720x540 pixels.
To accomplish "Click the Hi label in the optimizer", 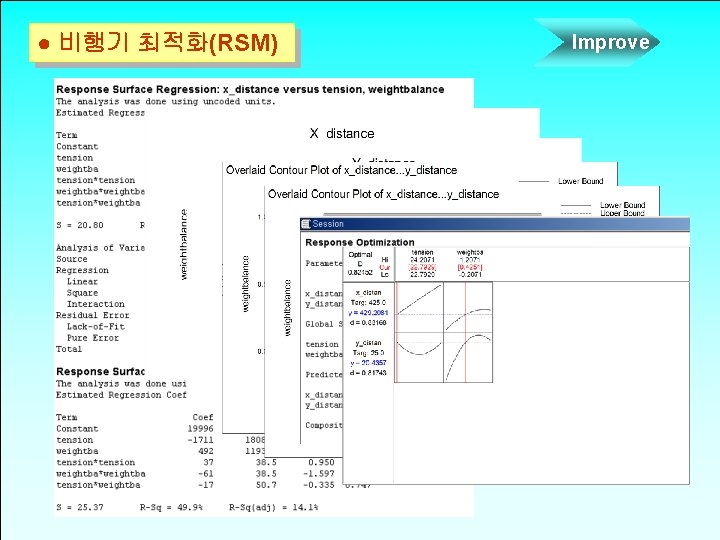I will pyautogui.click(x=385, y=259).
